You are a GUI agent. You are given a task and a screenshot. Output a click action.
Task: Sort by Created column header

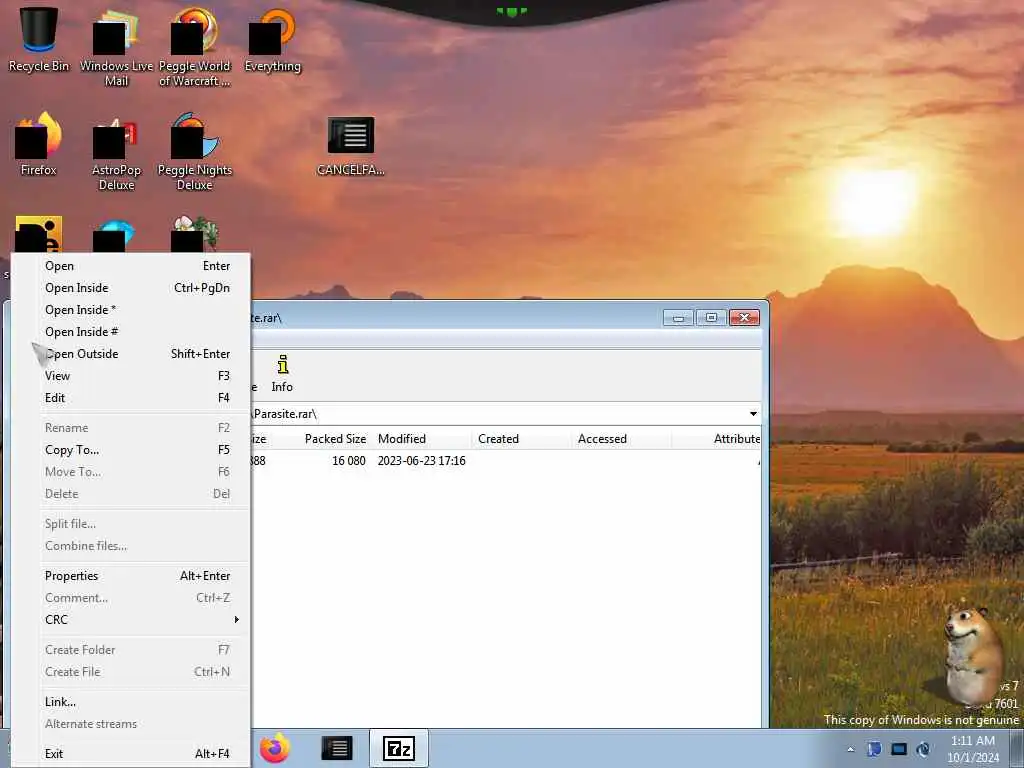tap(520, 439)
